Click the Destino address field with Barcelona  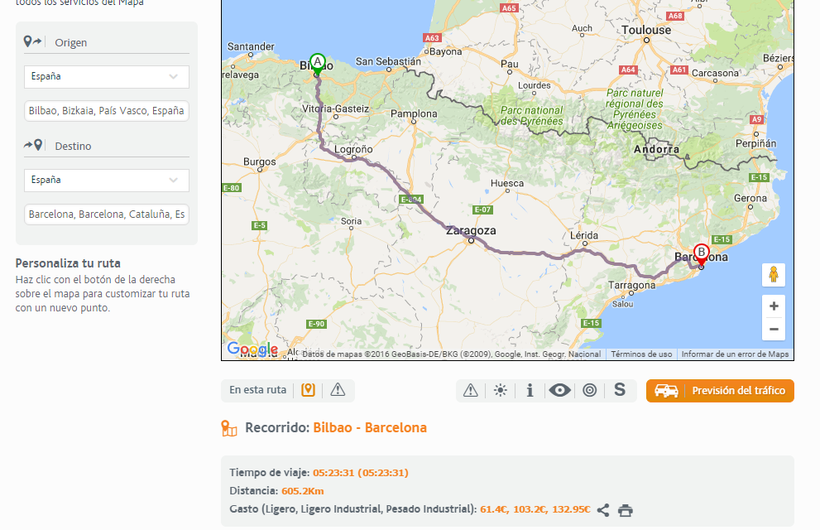click(x=107, y=215)
